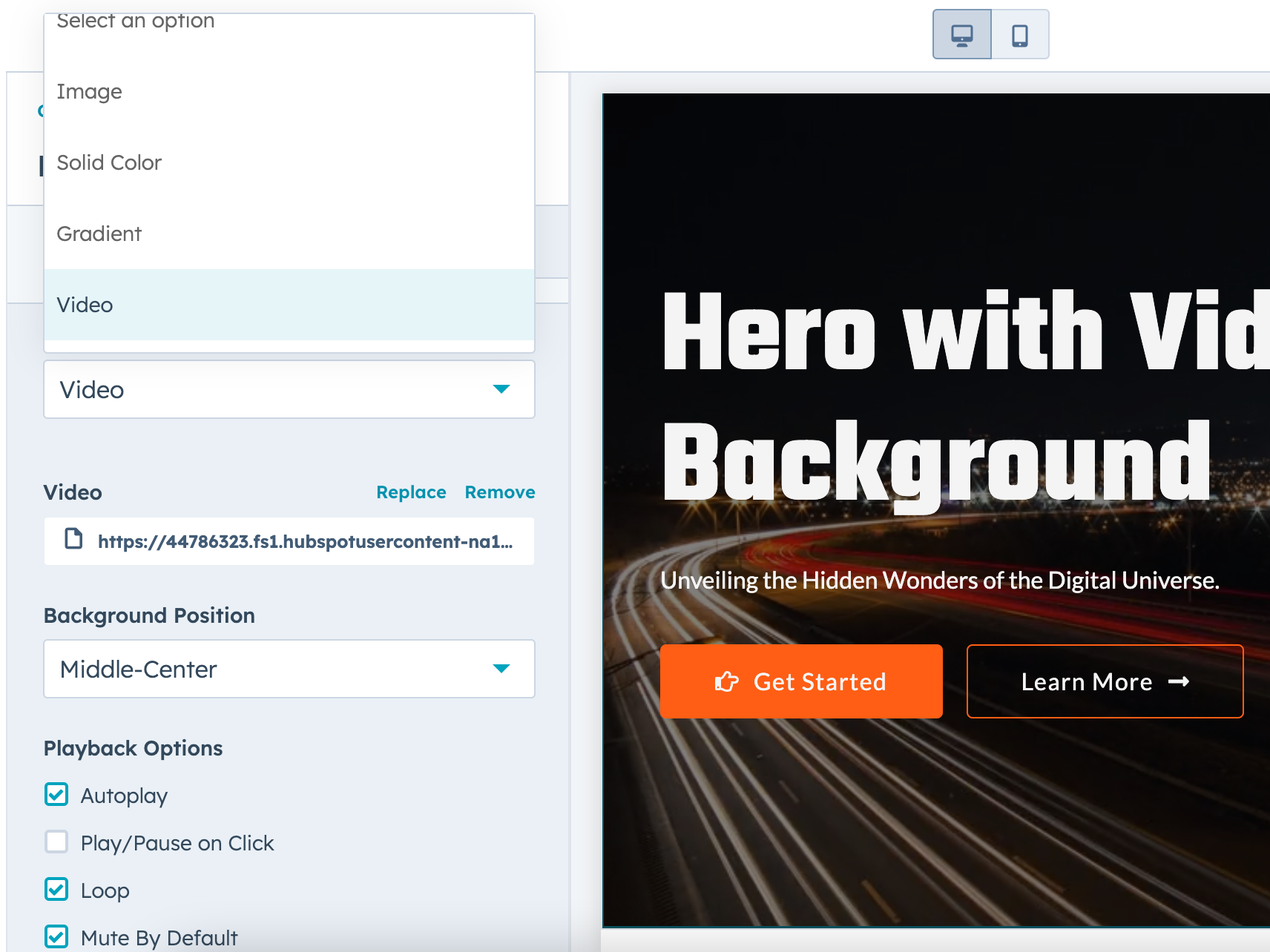This screenshot has width=1270, height=952.
Task: Click the Remove video link
Action: [499, 492]
